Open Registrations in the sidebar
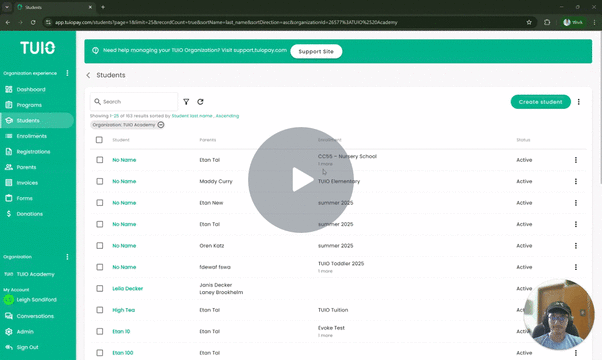The image size is (602, 360). point(33,152)
